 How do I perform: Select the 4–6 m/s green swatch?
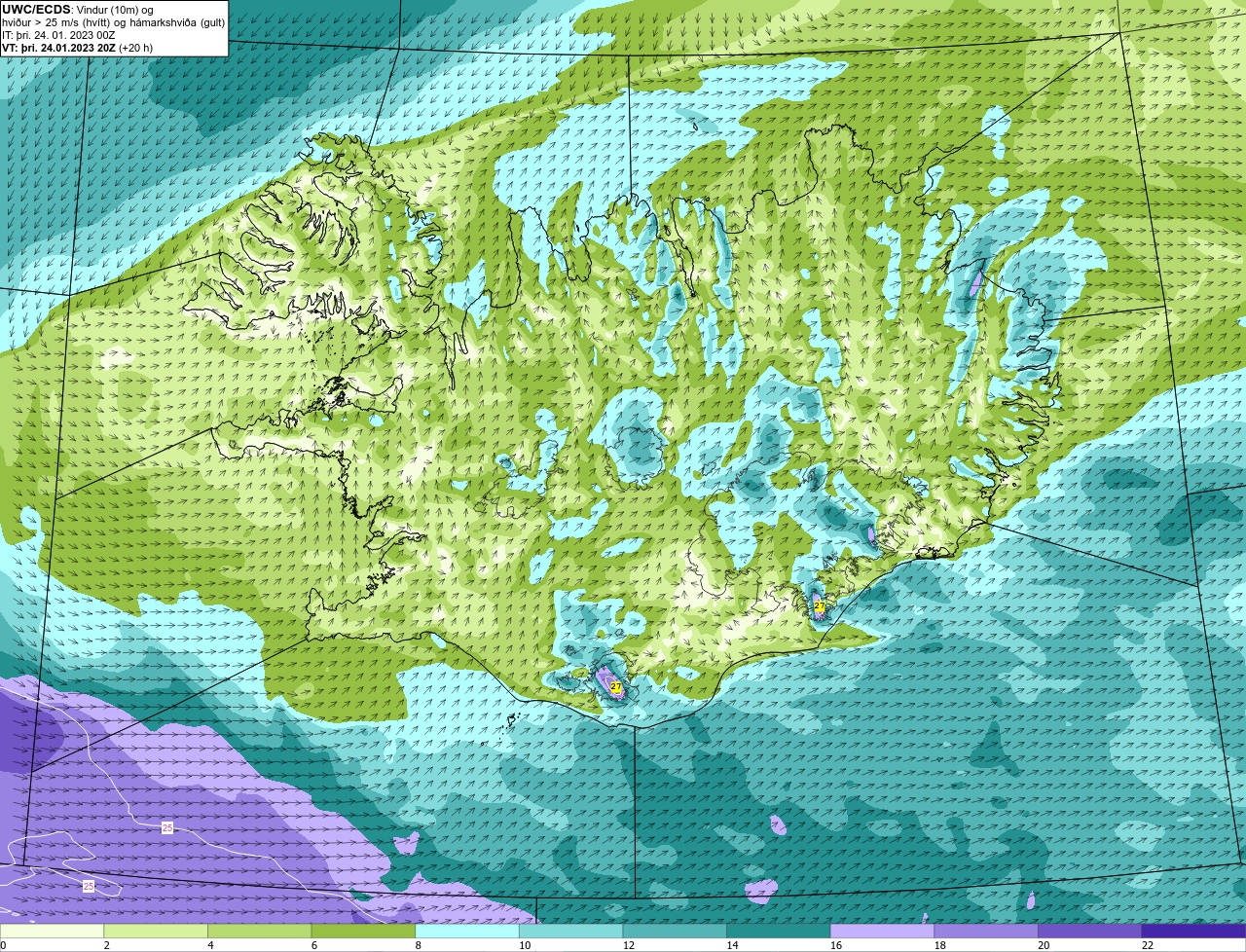[260, 931]
